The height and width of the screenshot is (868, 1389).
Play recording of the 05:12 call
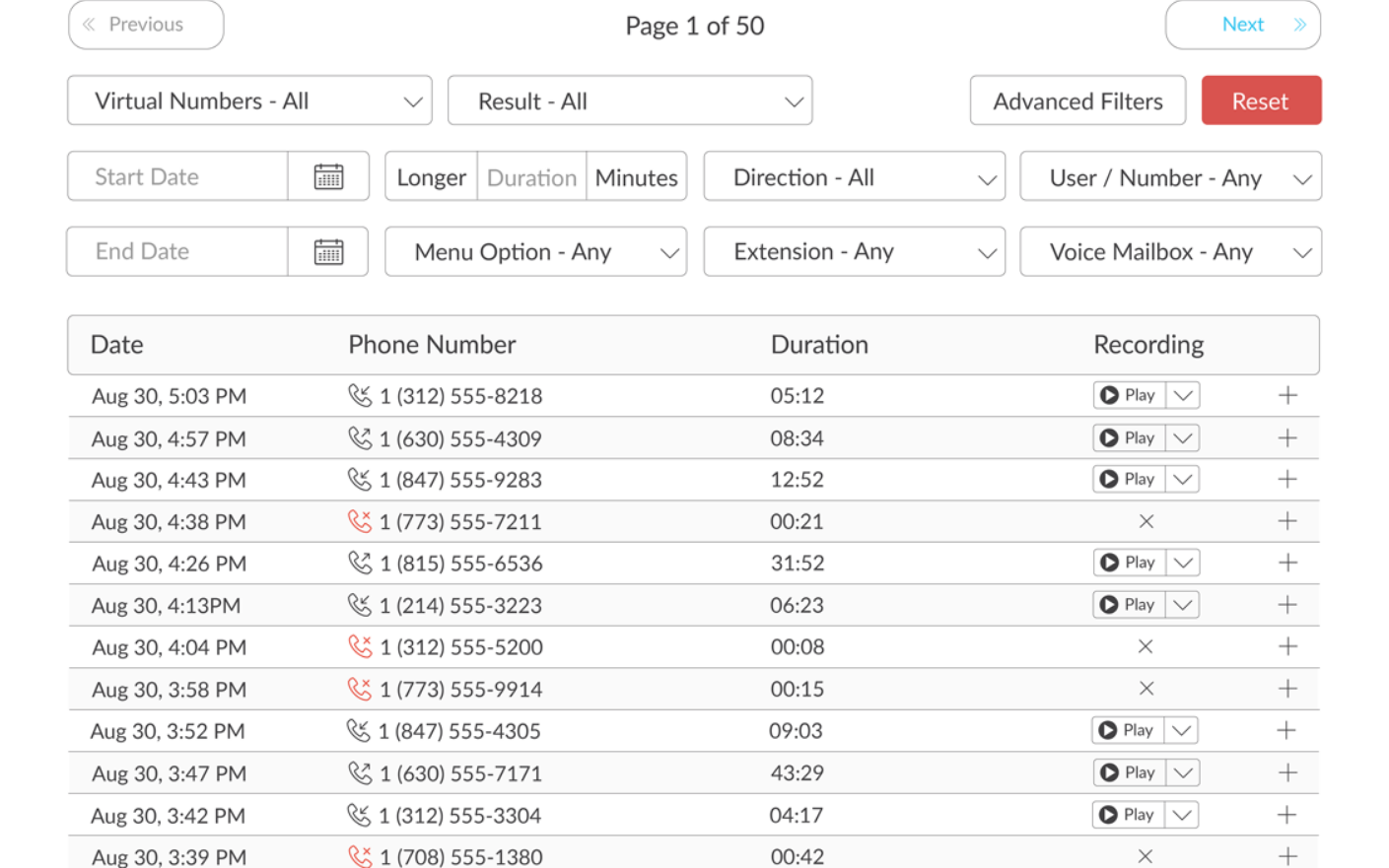[1129, 395]
